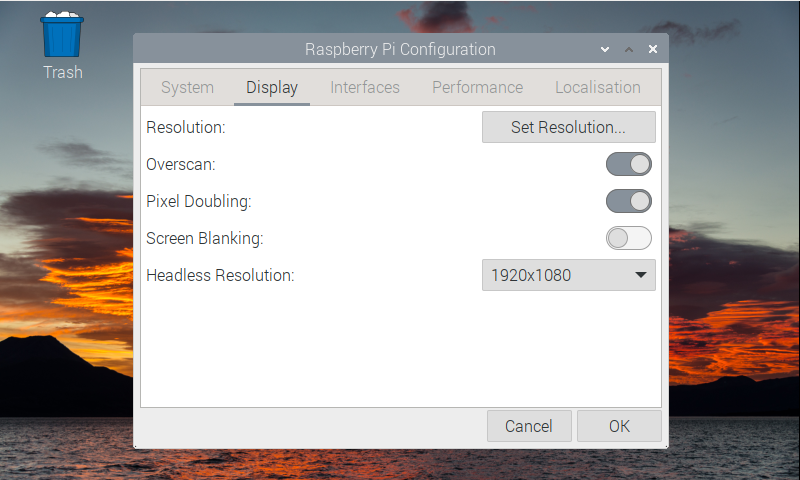Click the Set Resolution... button

coord(568,127)
